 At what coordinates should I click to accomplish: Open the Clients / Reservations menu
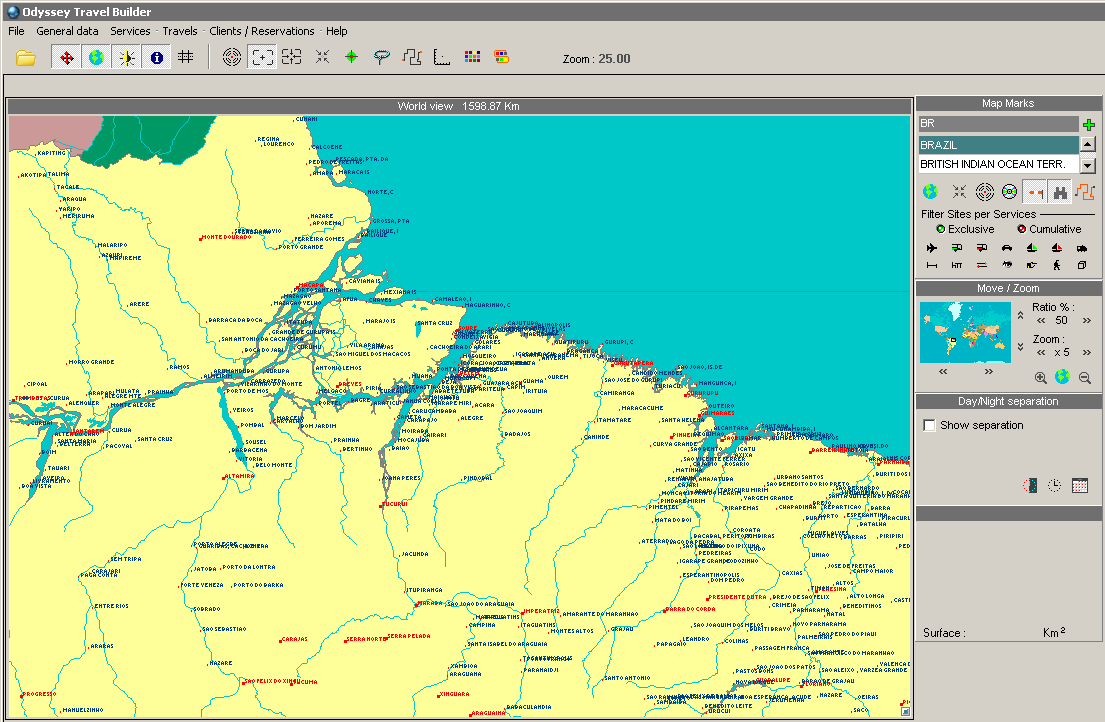(261, 31)
